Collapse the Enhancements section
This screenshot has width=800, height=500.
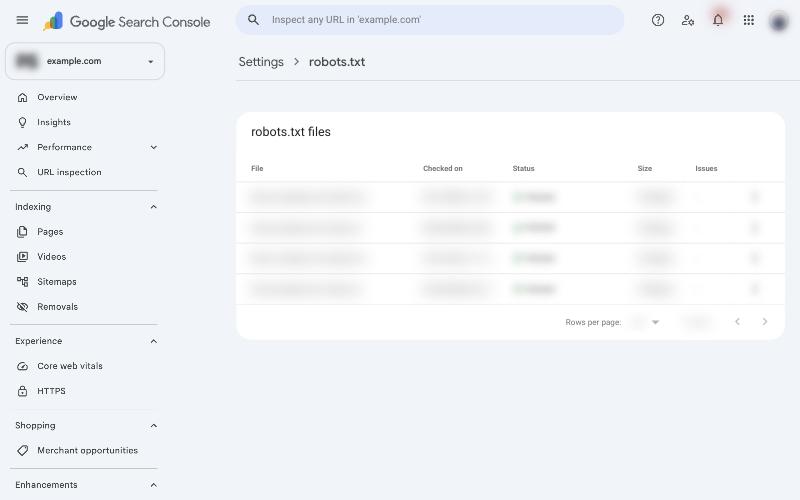coord(154,485)
